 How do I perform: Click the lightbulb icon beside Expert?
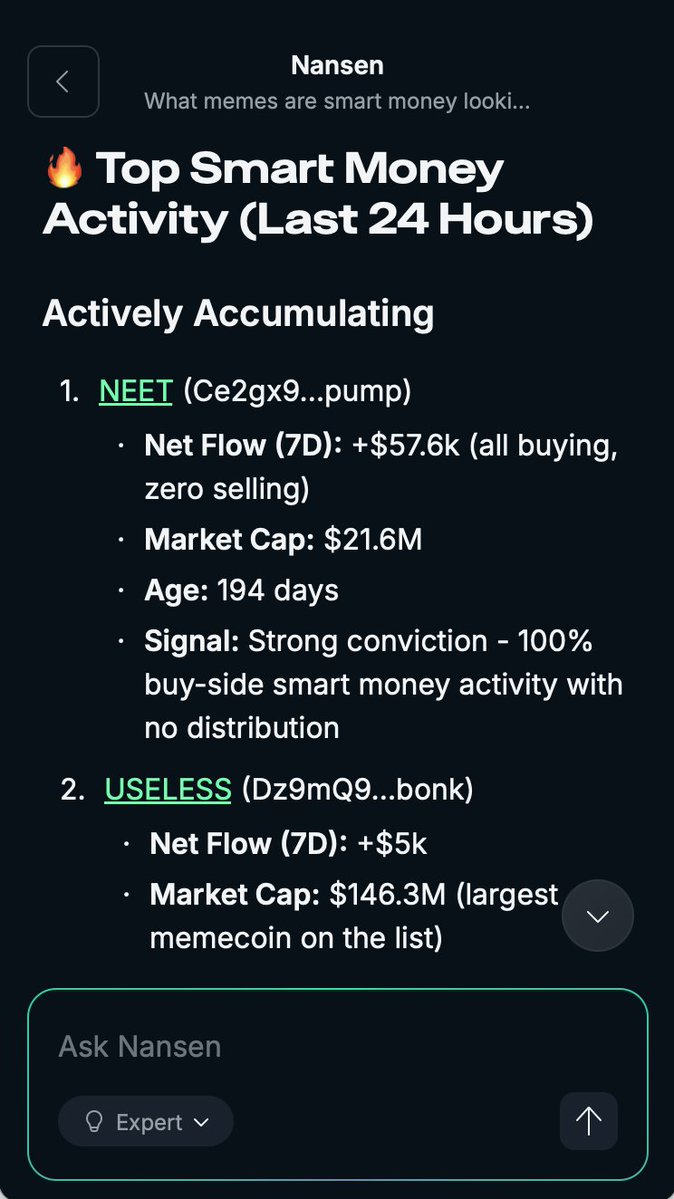(x=95, y=1122)
